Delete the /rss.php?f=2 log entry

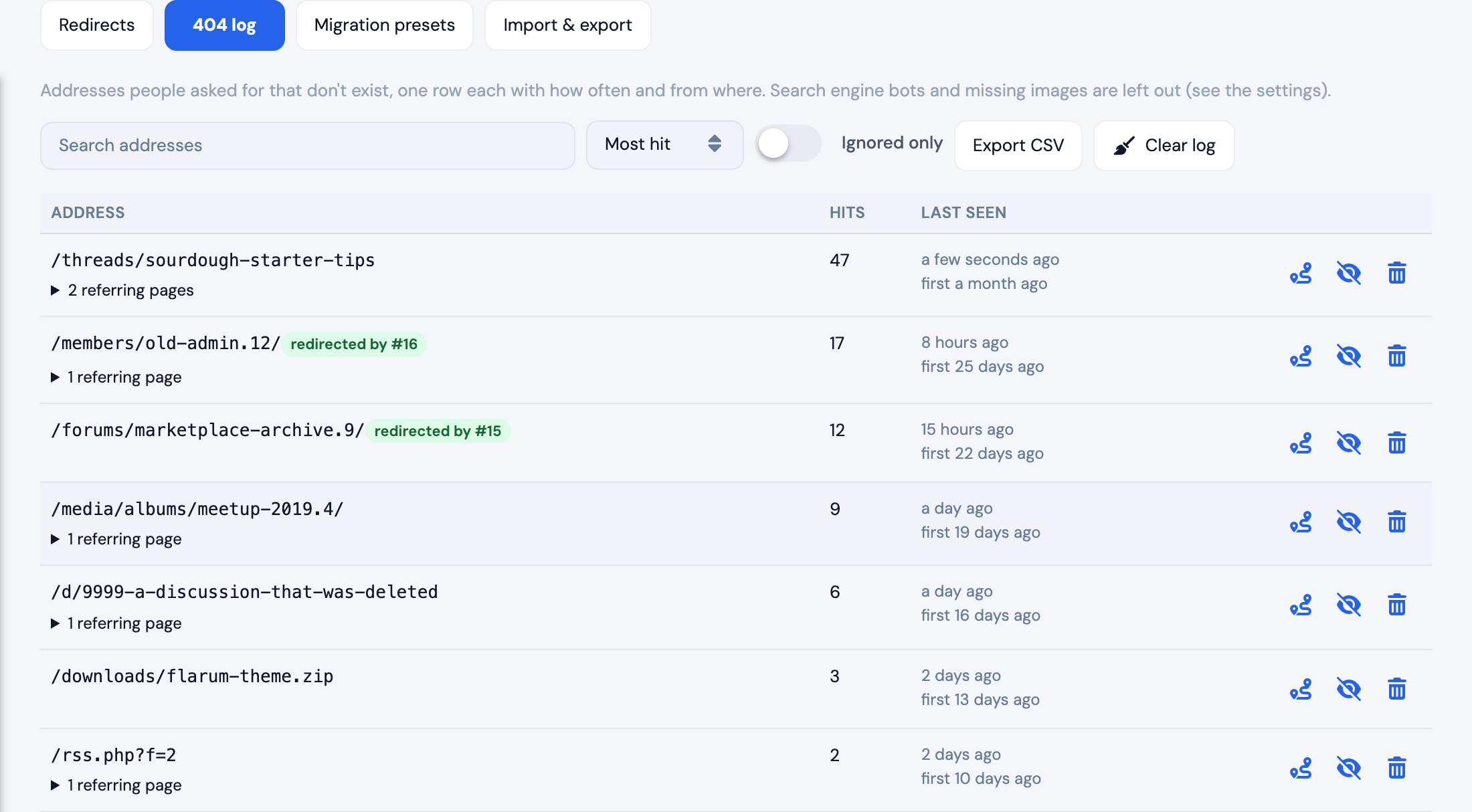(x=1397, y=769)
